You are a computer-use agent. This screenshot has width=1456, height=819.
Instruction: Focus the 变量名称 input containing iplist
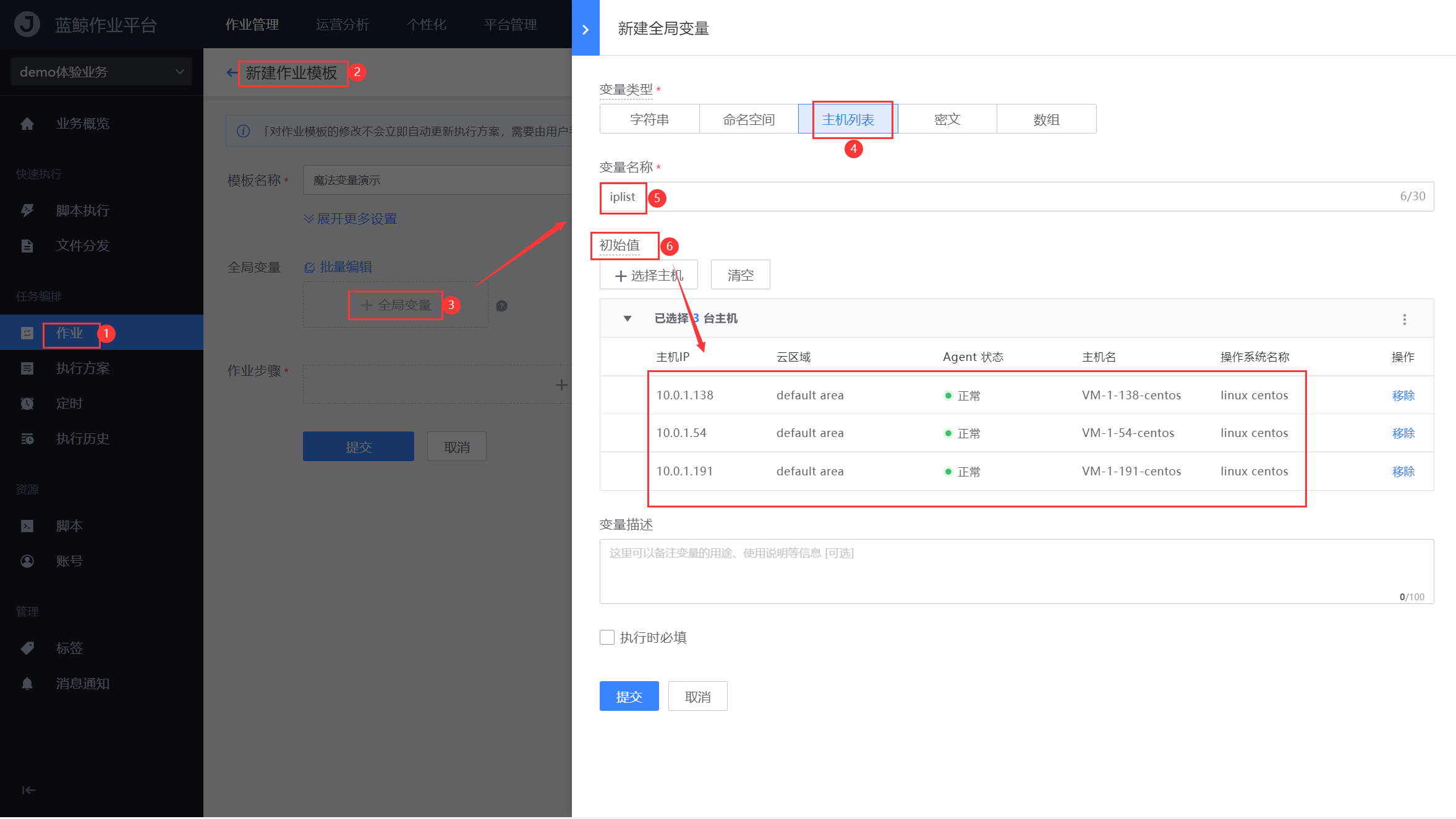[x=1016, y=197]
